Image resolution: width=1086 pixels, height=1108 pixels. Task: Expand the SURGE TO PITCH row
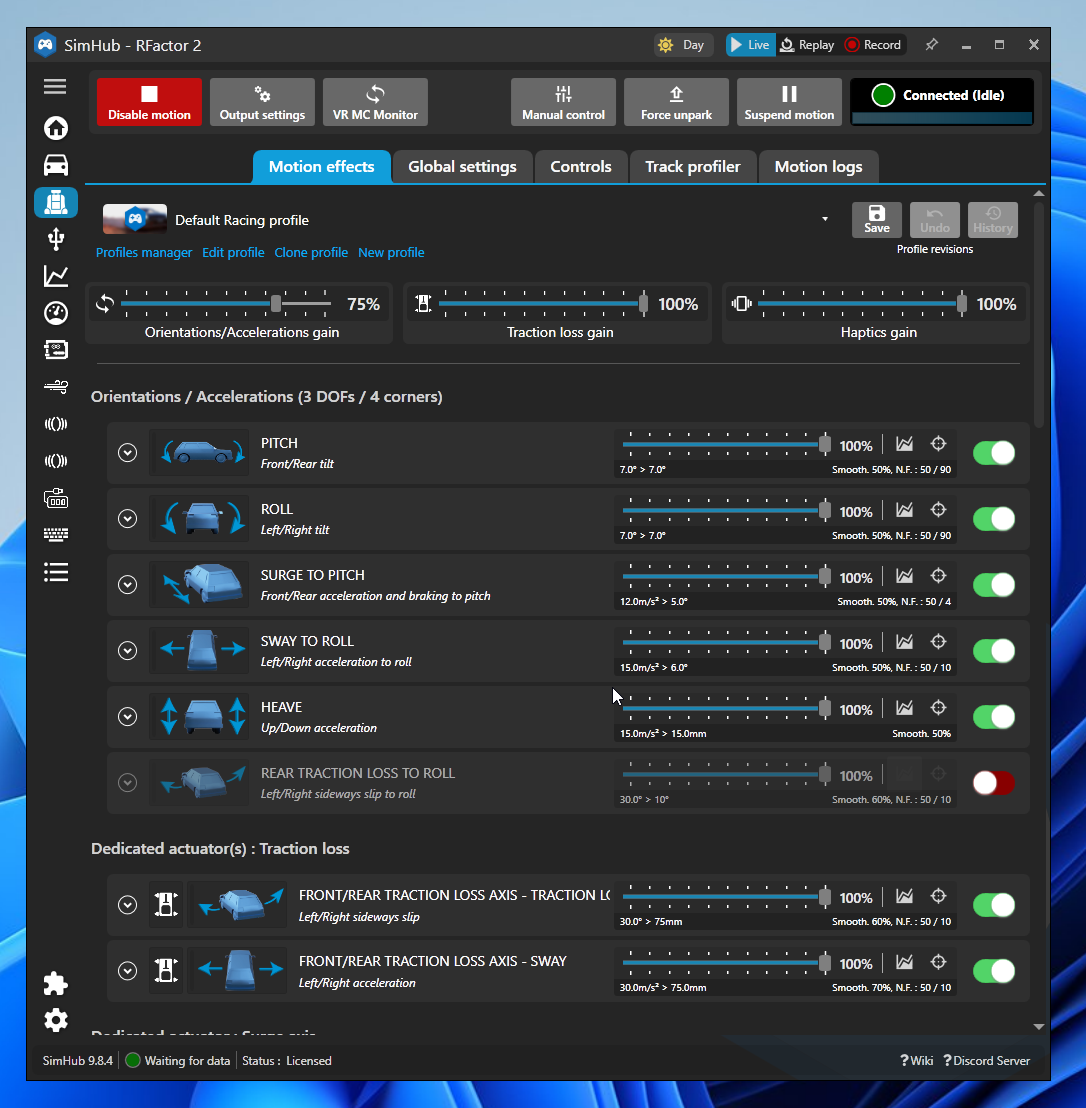(x=127, y=584)
